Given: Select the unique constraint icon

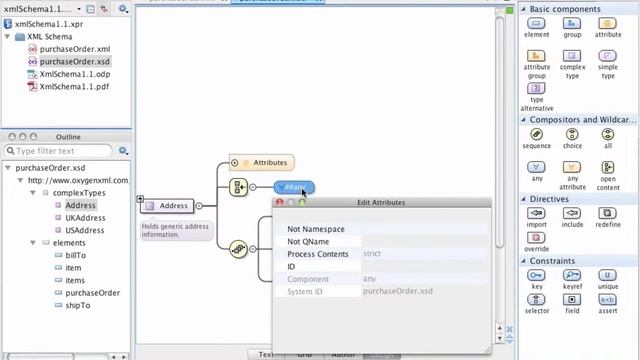Looking at the screenshot, I should pyautogui.click(x=607, y=275).
